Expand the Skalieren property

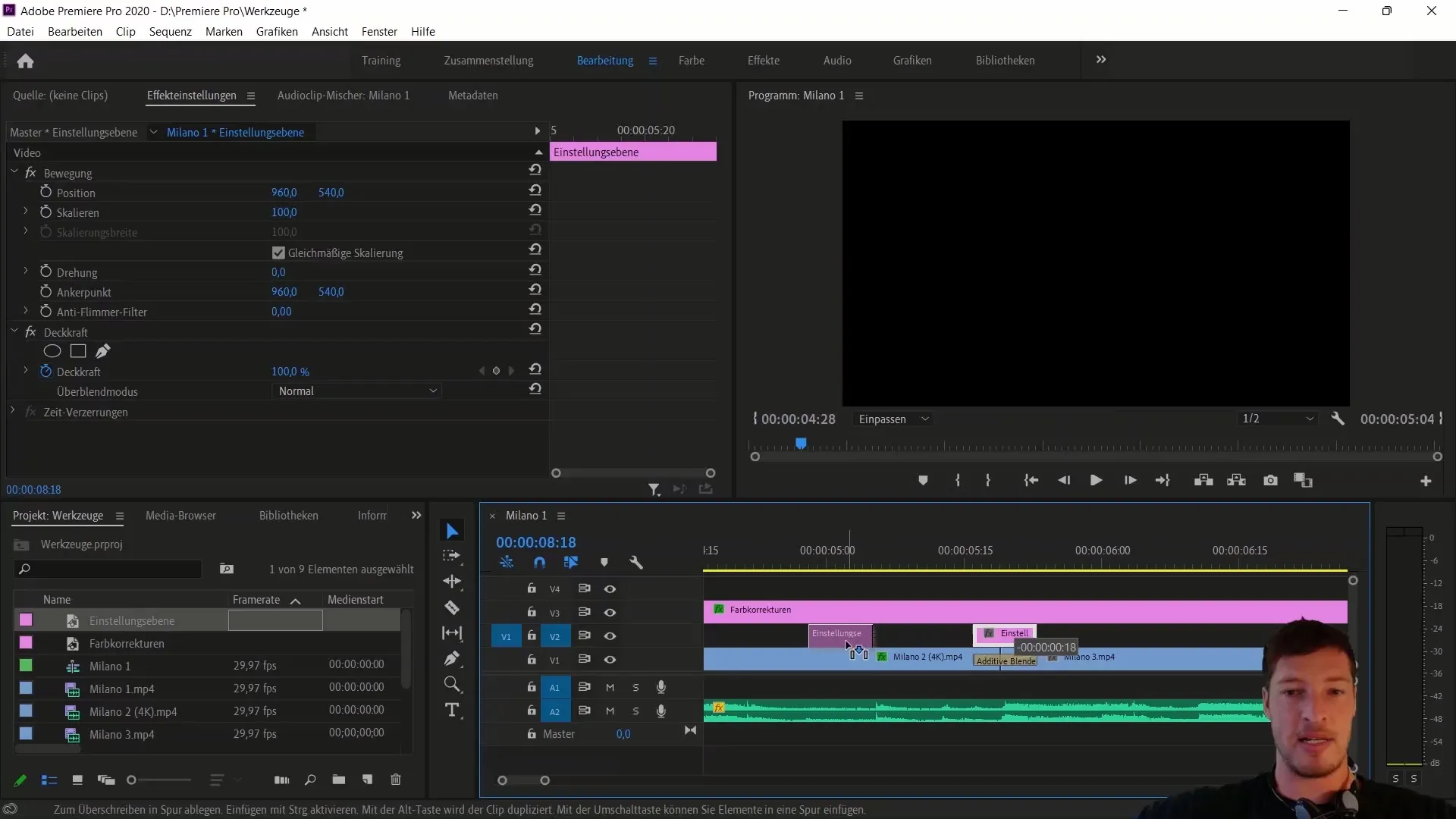coord(26,212)
